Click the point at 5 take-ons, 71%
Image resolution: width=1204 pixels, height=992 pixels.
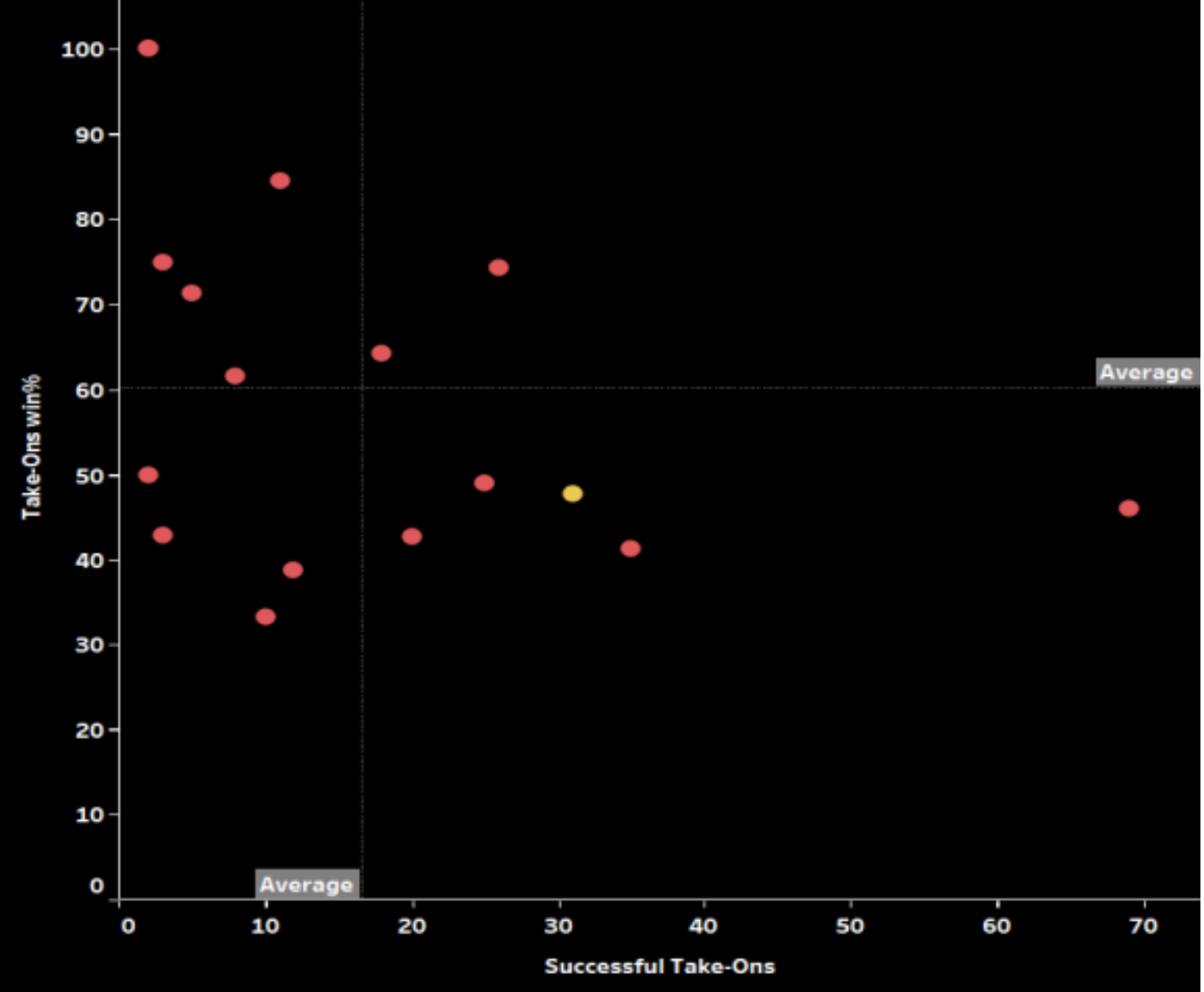[191, 293]
